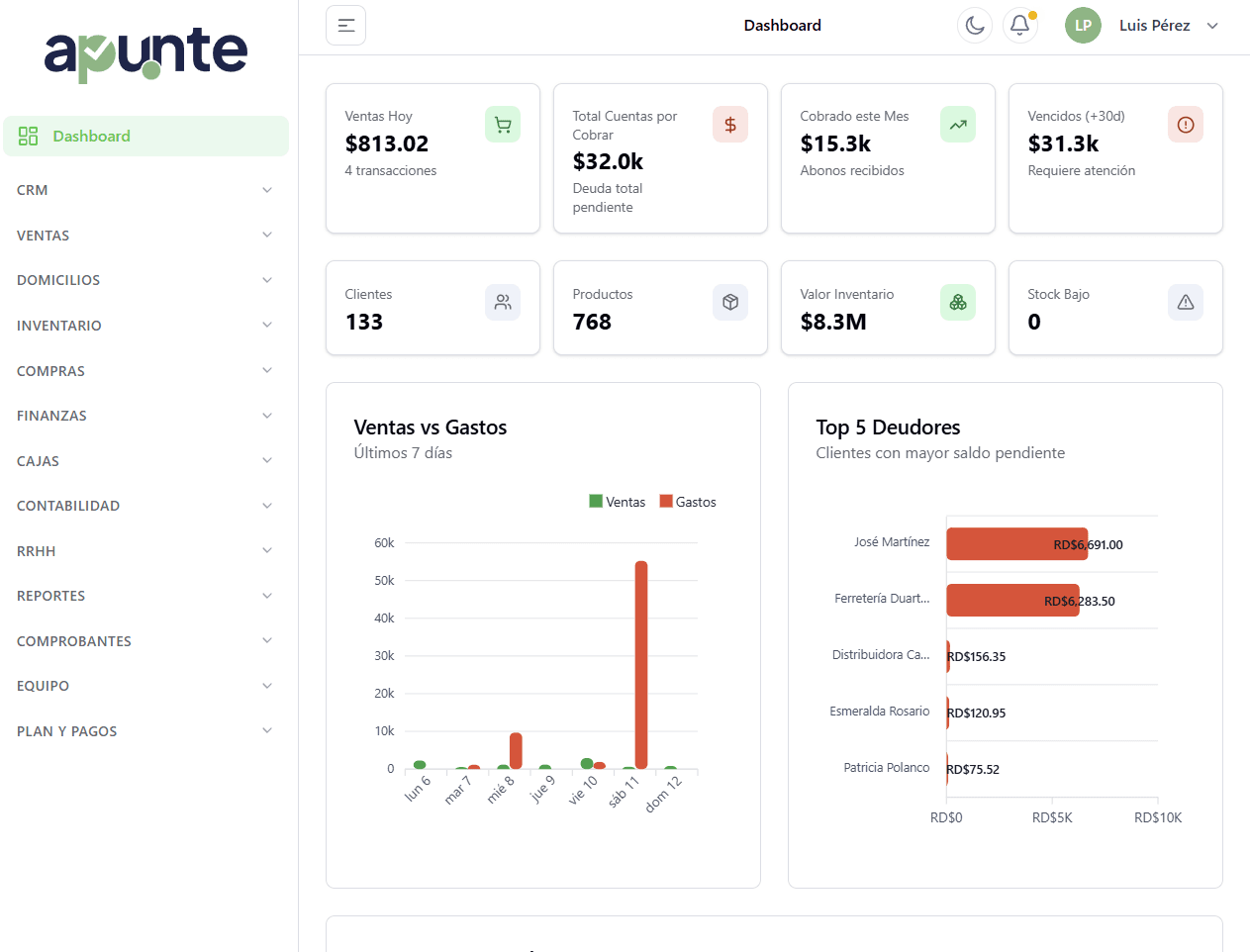This screenshot has height=952, width=1250.
Task: Click the trending-up icon on Cobrado este Mes
Action: [957, 124]
